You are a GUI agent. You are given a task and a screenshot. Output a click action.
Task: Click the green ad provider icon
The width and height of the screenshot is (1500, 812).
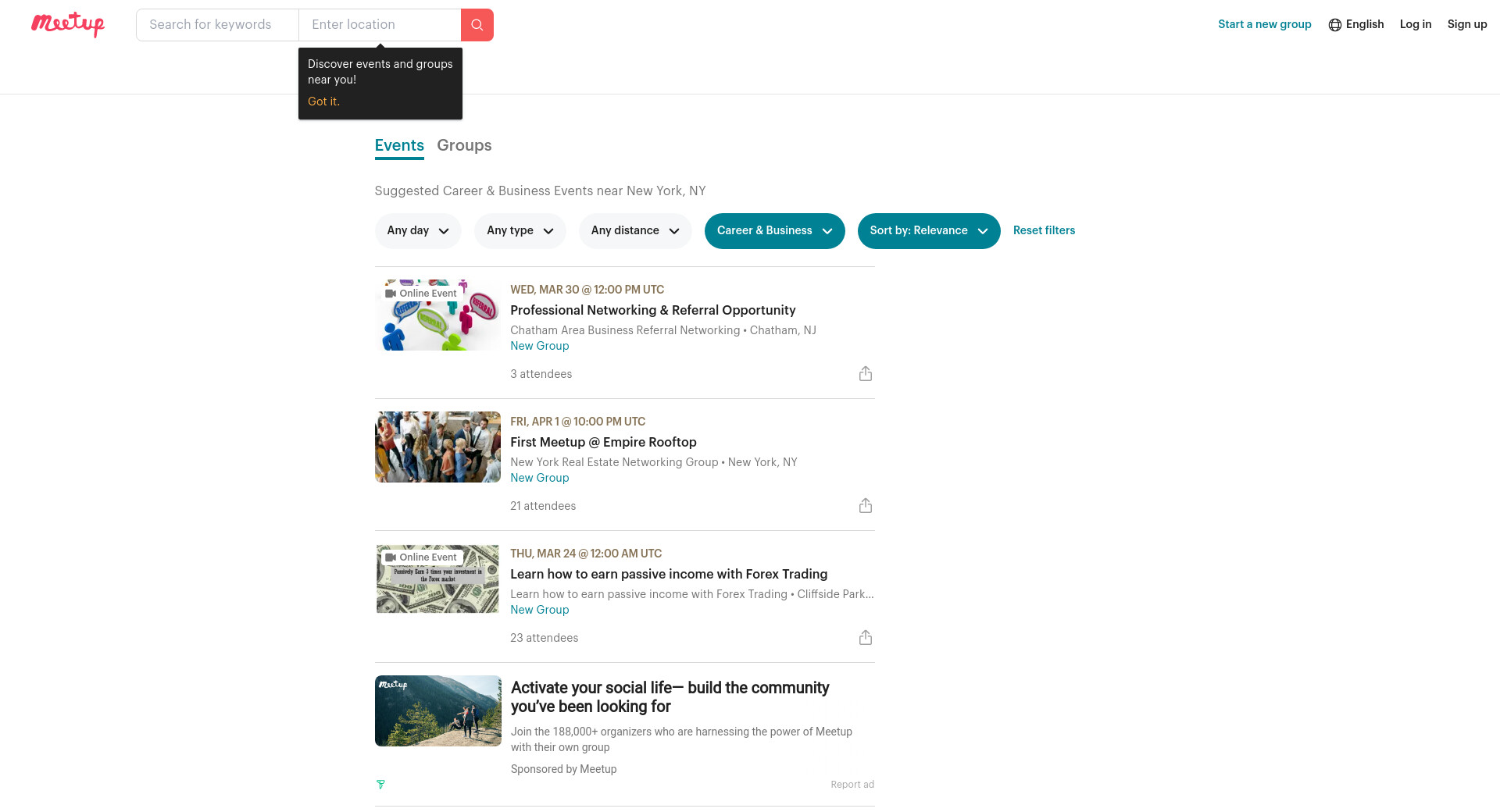click(380, 785)
